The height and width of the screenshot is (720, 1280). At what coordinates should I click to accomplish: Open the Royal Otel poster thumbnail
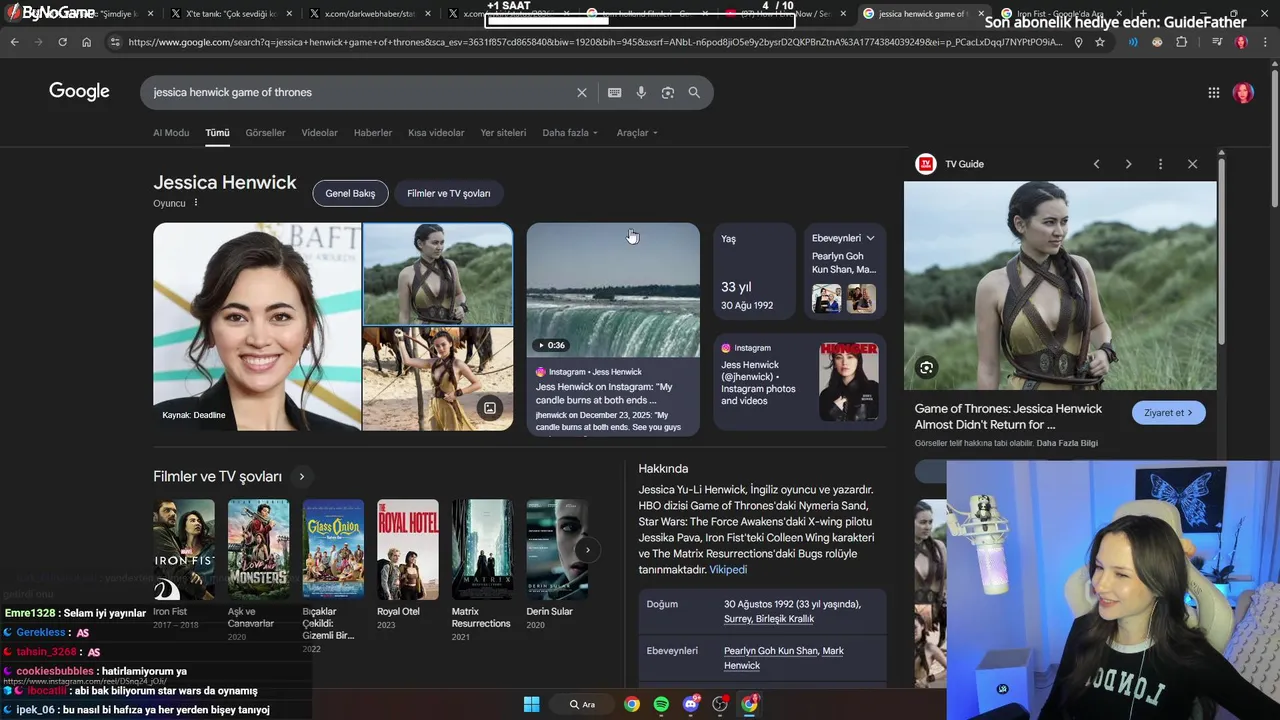tap(407, 550)
